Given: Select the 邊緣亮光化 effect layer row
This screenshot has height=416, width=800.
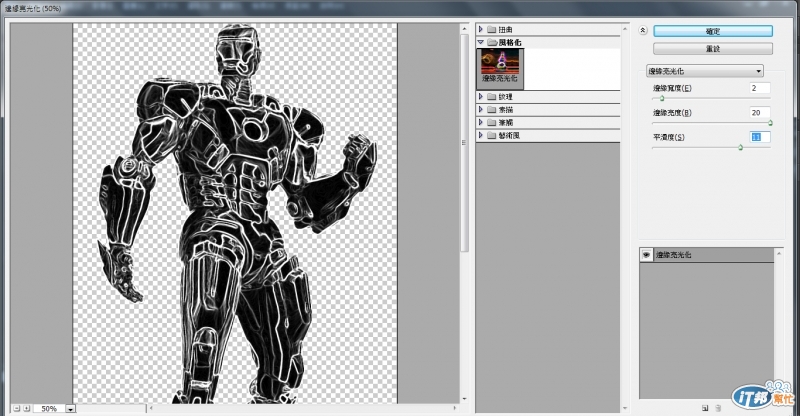Looking at the screenshot, I should click(x=707, y=255).
